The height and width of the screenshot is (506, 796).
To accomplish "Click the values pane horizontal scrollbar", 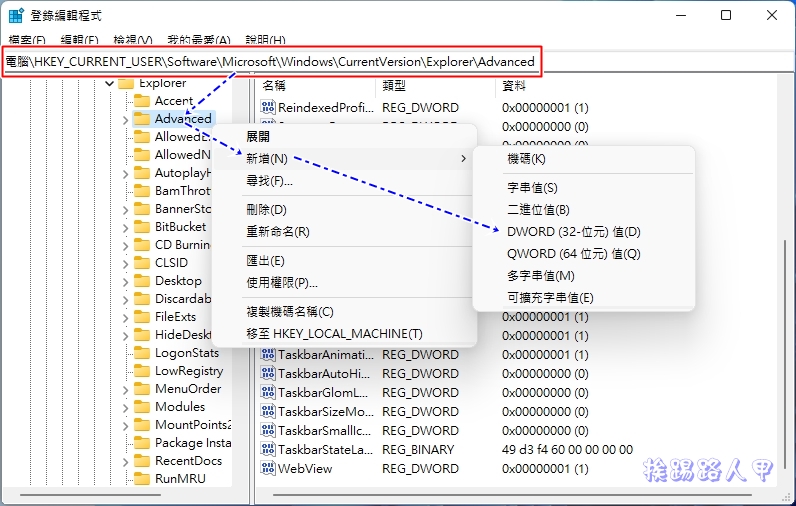I will (x=513, y=494).
